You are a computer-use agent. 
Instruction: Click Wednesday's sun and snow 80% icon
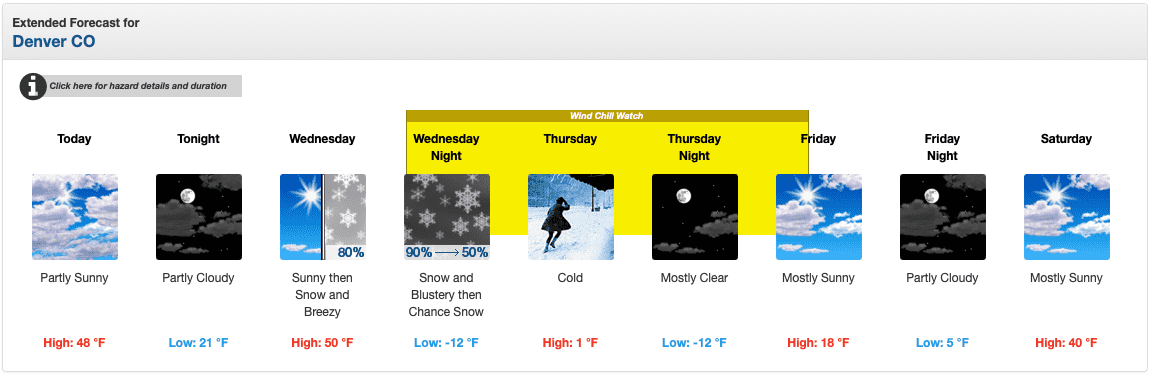(x=323, y=217)
